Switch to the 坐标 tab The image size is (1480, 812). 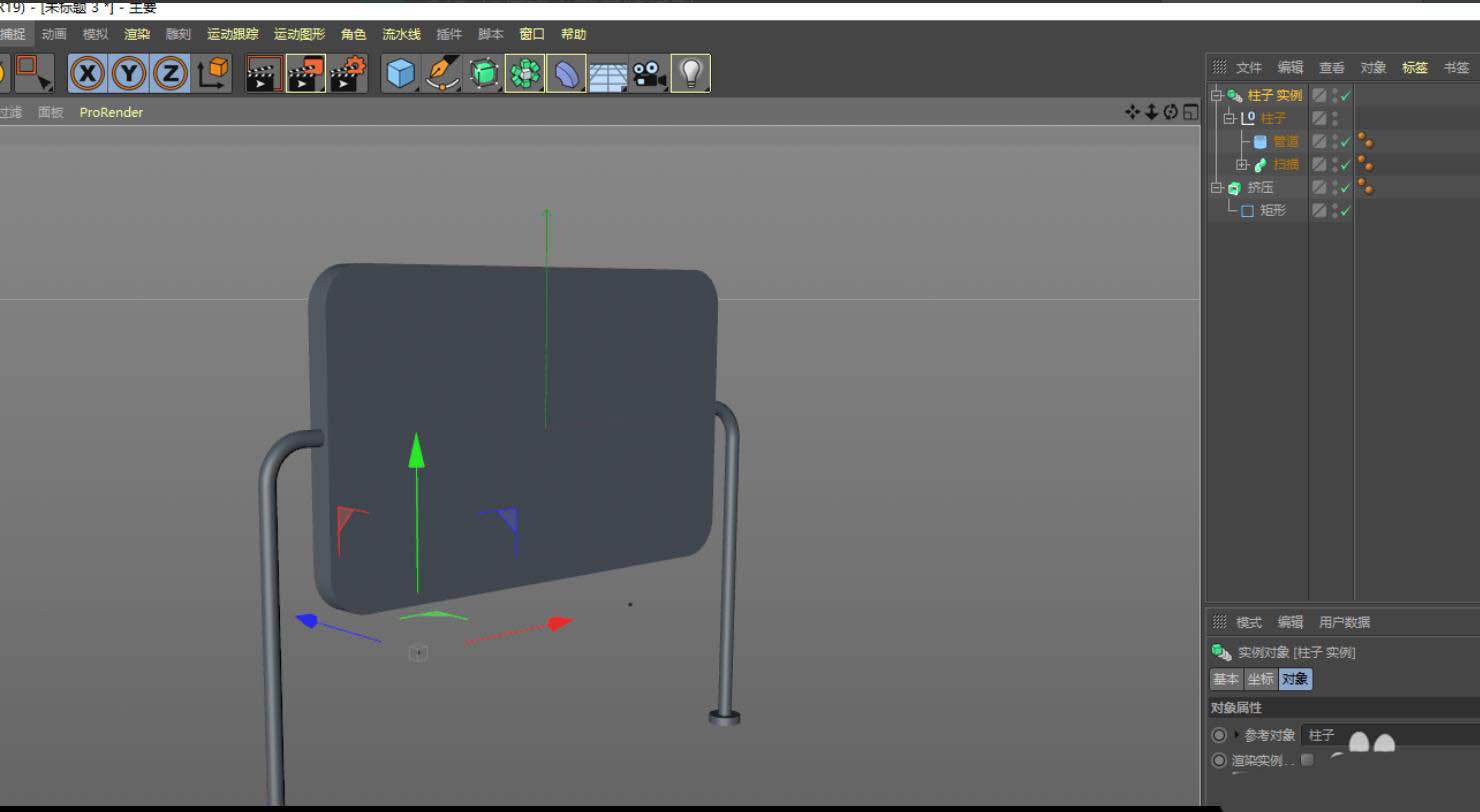click(1260, 679)
